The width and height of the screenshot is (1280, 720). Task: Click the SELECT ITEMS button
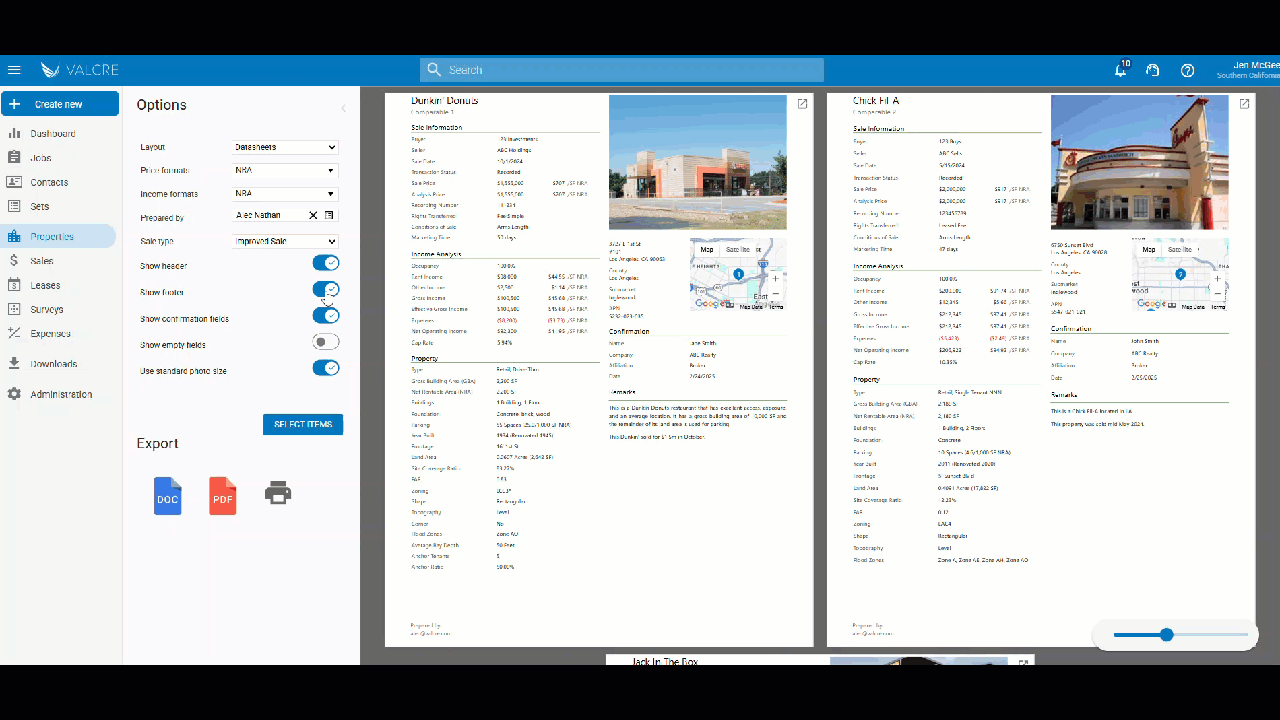point(303,424)
